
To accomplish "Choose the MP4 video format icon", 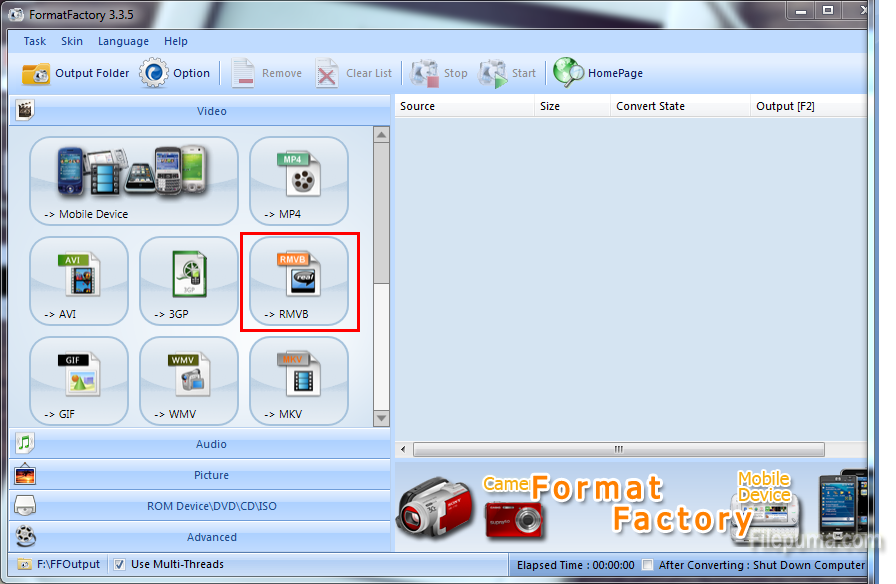I will (x=299, y=180).
